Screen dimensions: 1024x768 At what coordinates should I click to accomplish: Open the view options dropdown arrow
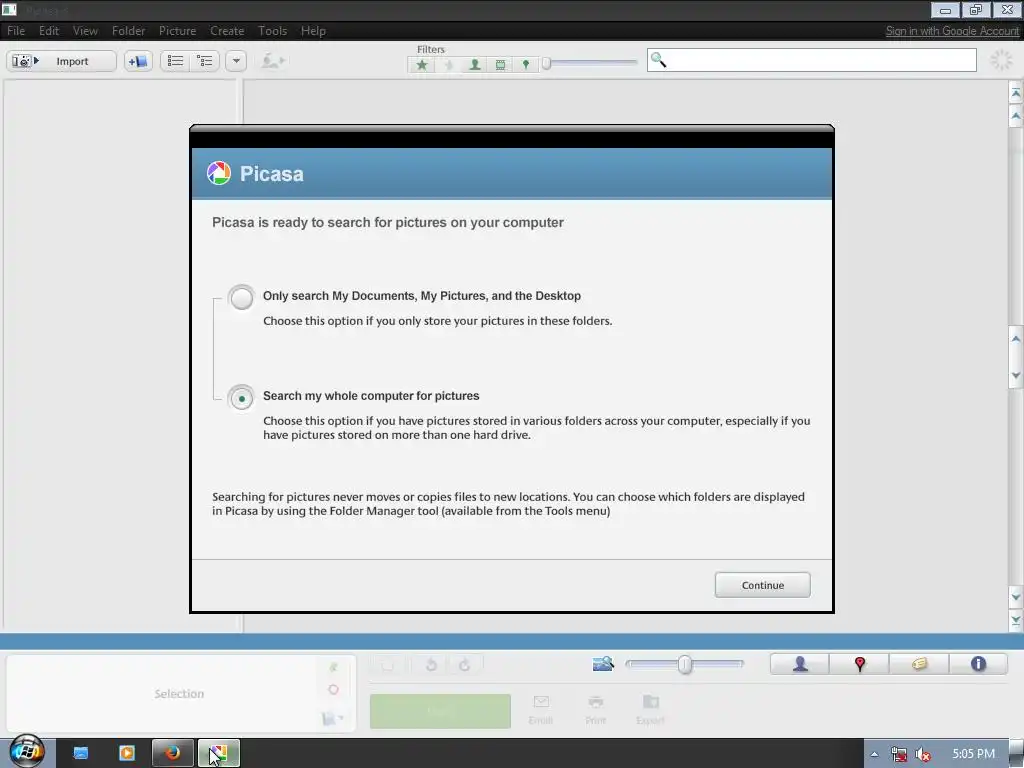[236, 61]
